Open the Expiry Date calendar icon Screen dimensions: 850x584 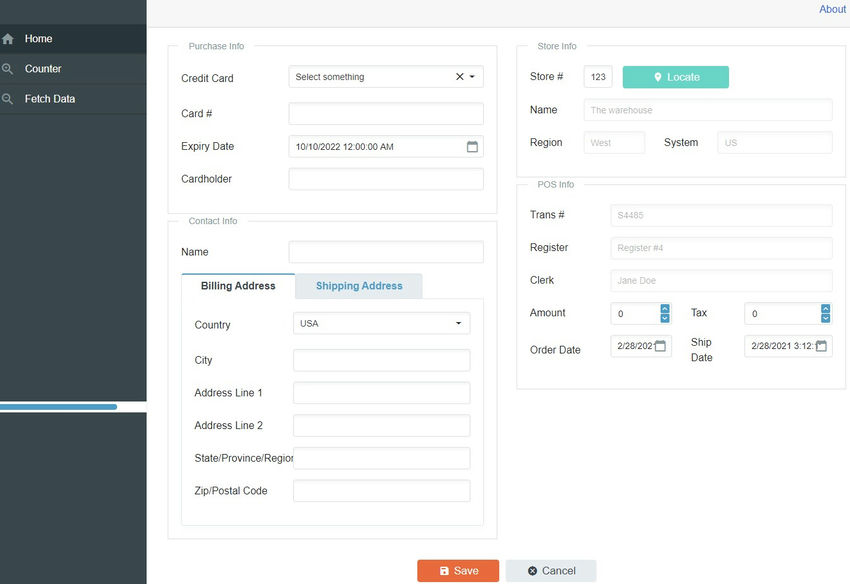(470, 146)
